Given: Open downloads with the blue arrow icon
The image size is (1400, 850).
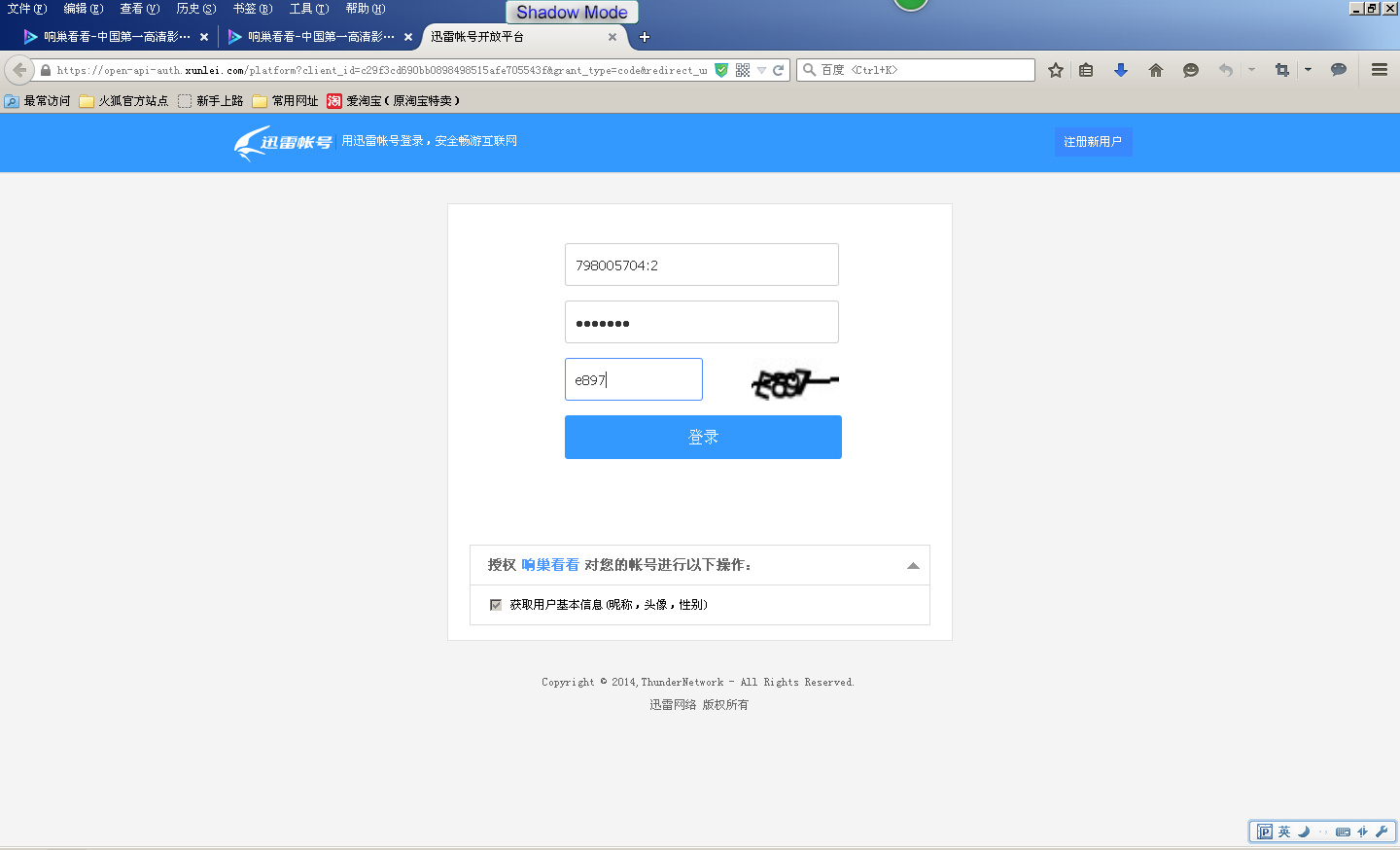Looking at the screenshot, I should coord(1121,70).
